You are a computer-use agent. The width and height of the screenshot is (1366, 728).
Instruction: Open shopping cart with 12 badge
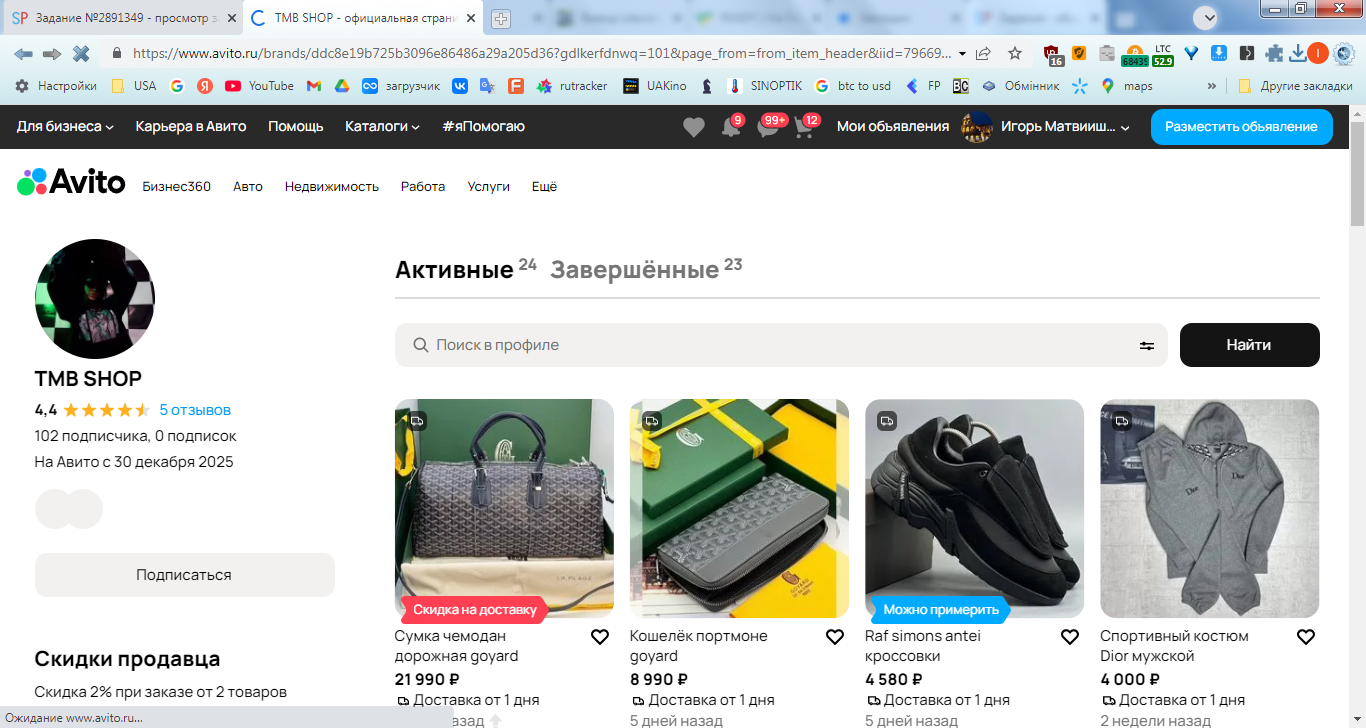click(804, 127)
